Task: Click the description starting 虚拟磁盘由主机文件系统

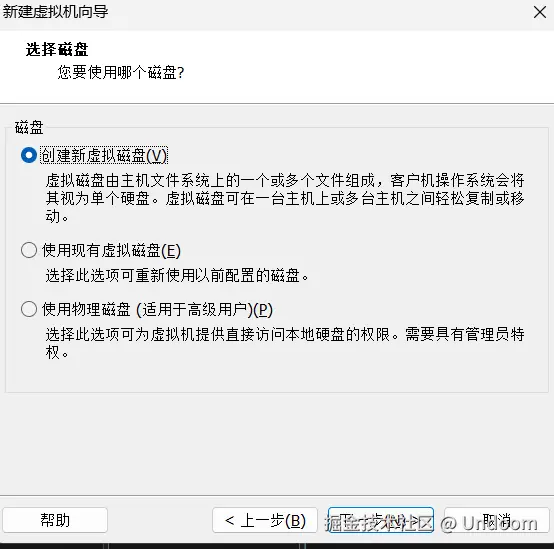Action: point(285,198)
